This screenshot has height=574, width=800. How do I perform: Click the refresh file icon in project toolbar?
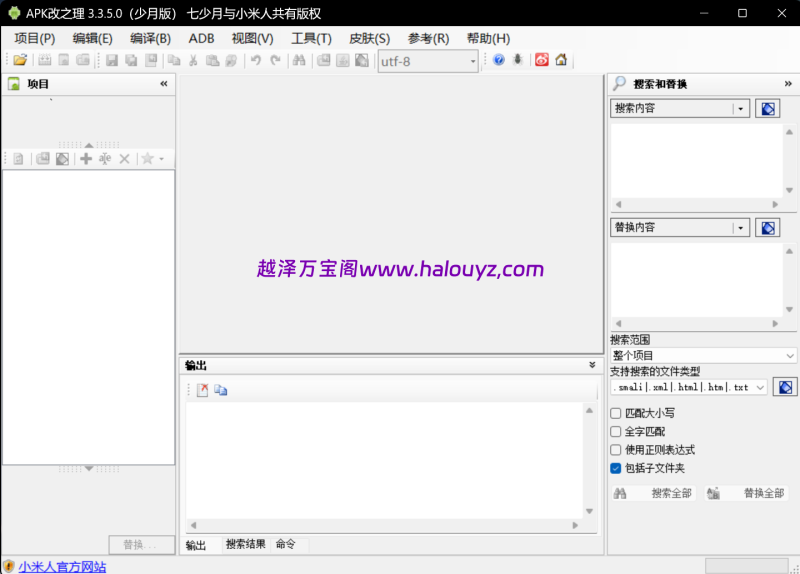[x=18, y=159]
